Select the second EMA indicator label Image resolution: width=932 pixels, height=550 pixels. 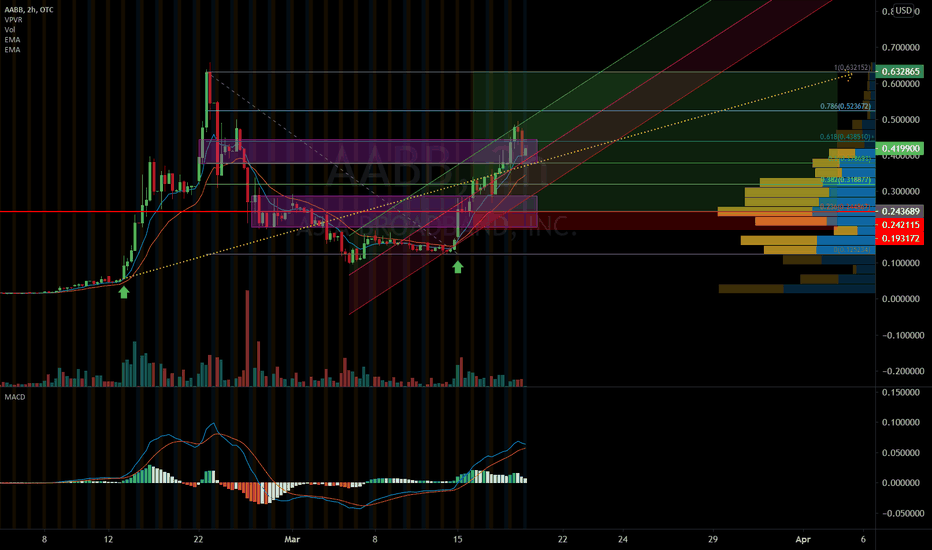point(12,50)
